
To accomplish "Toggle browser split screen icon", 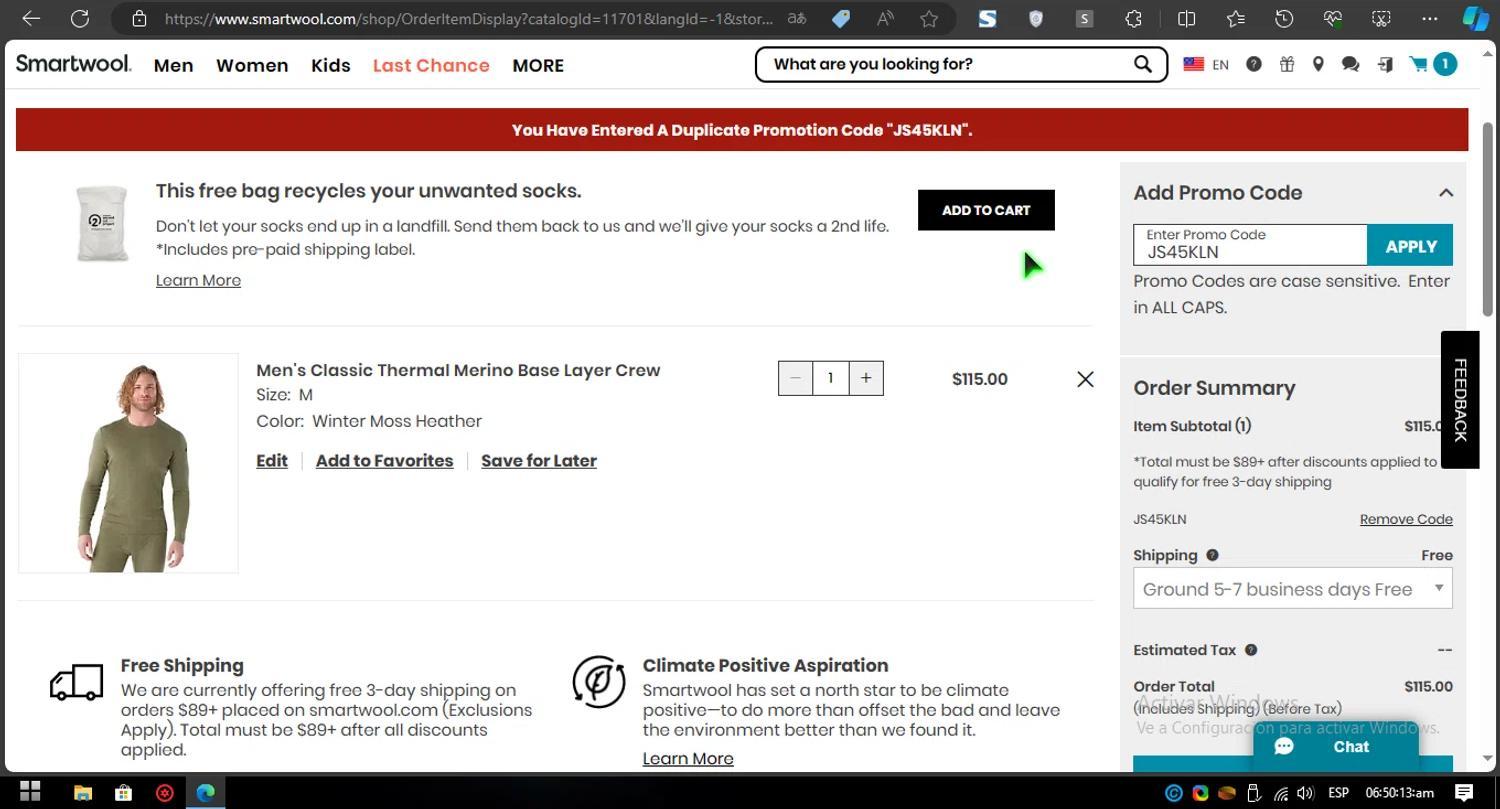I will pos(1186,18).
